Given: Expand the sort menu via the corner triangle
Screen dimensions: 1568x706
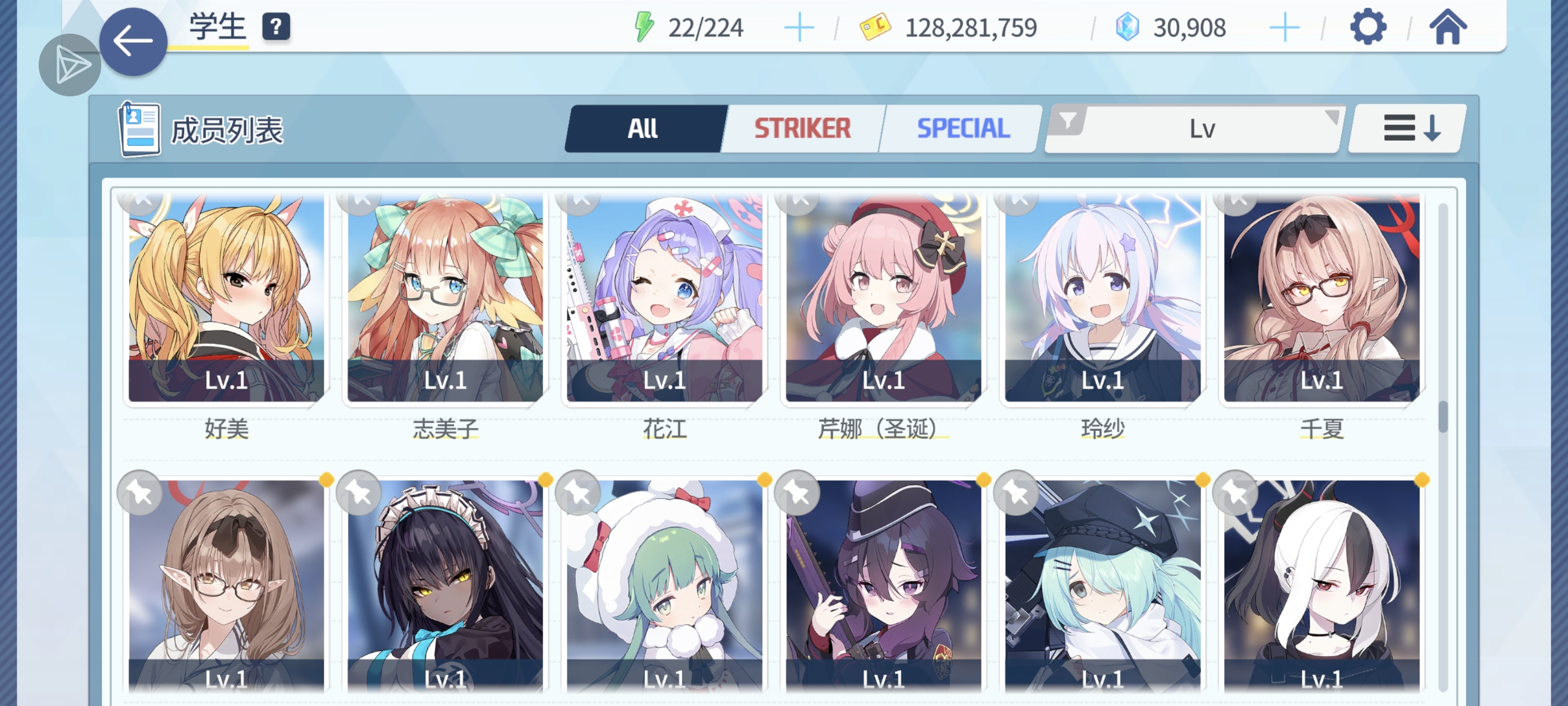Looking at the screenshot, I should tap(1331, 116).
